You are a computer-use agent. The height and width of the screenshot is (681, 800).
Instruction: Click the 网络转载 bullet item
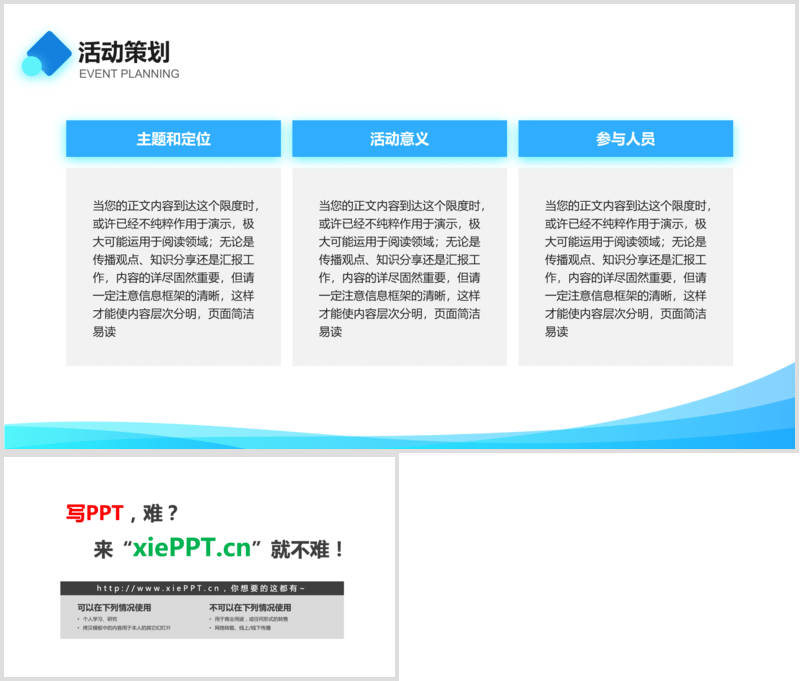click(x=229, y=628)
